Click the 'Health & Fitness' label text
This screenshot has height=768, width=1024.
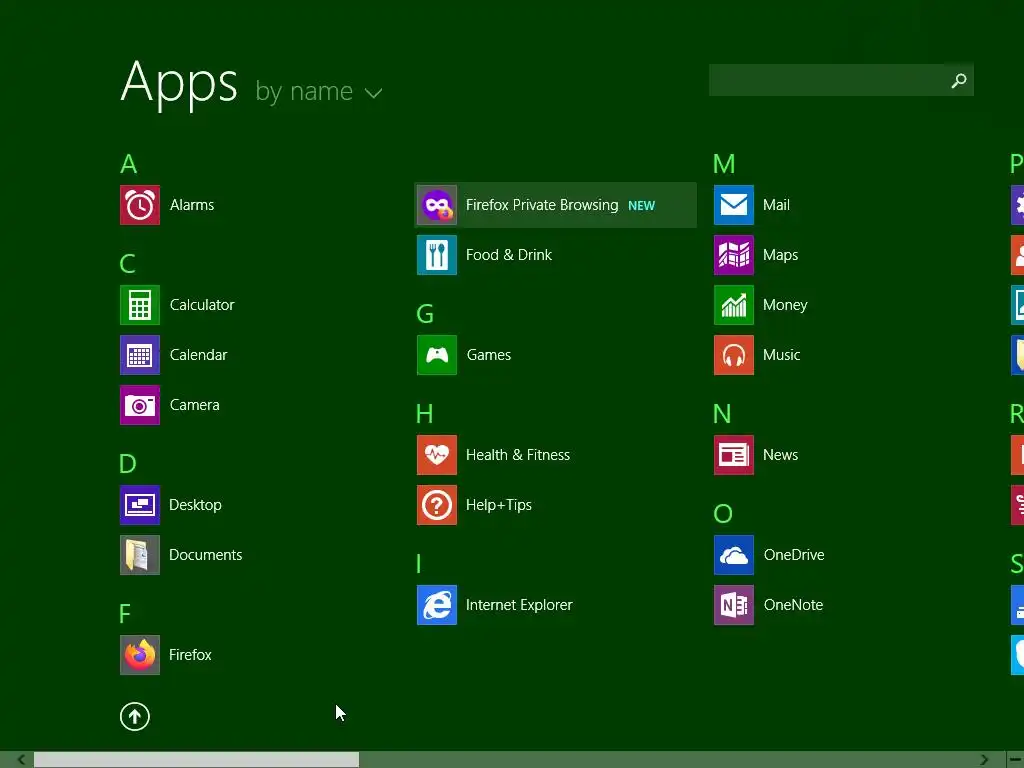tap(518, 455)
